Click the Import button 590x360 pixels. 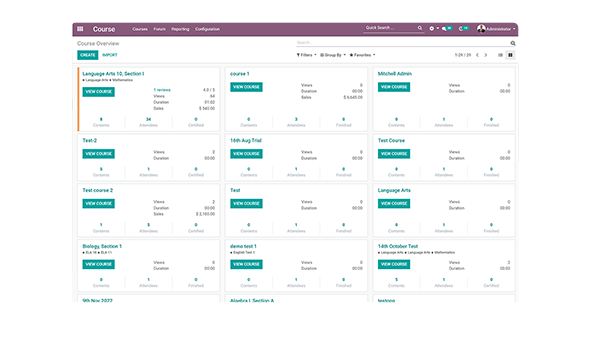(x=109, y=55)
